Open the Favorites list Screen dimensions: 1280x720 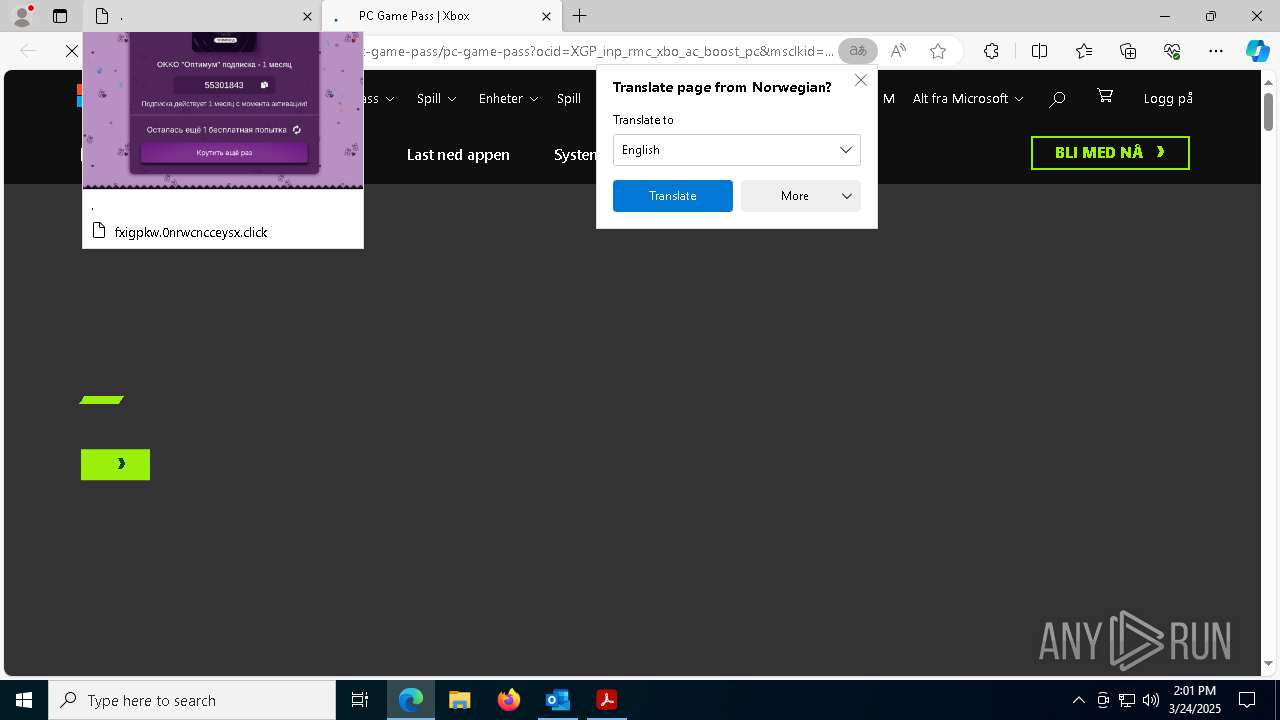point(1084,51)
